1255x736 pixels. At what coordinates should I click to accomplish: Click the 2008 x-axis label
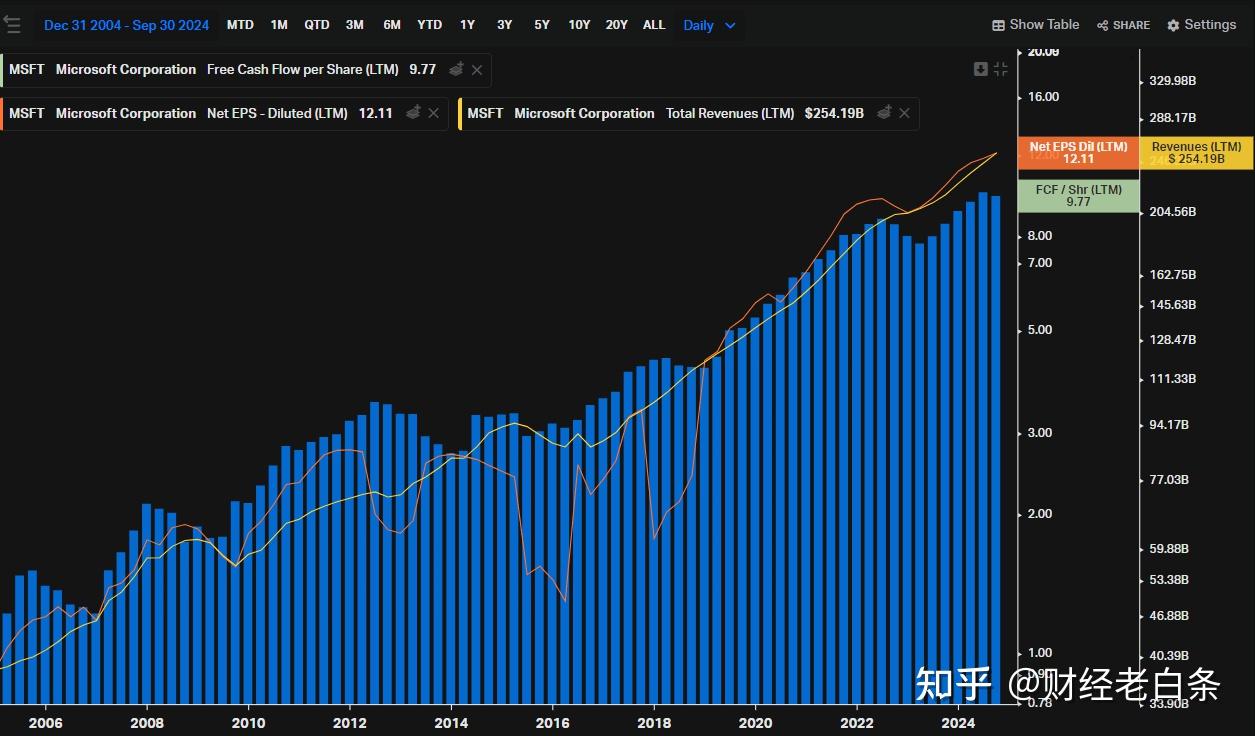pos(147,723)
